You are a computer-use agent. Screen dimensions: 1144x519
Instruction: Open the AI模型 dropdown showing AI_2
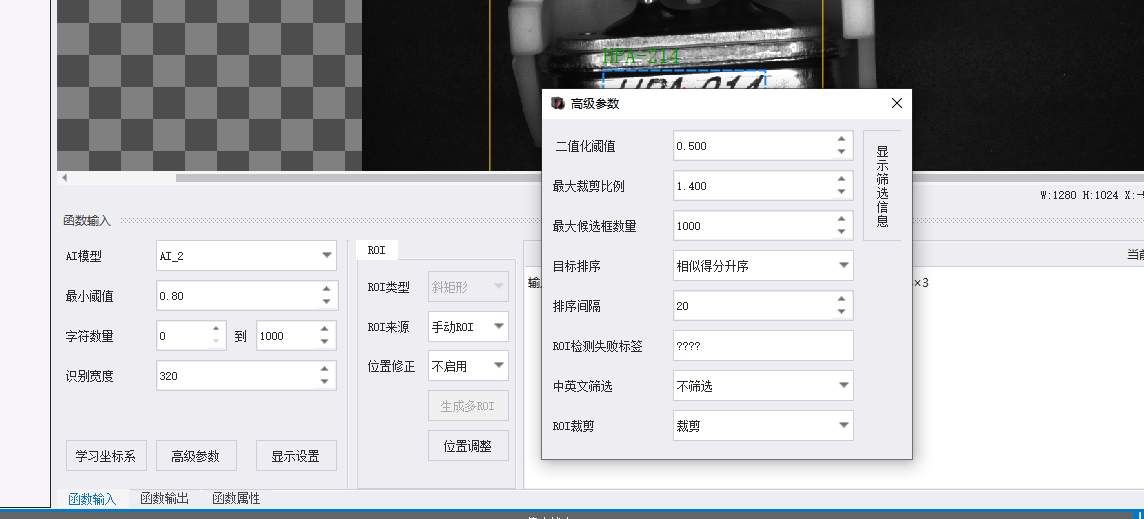[247, 255]
